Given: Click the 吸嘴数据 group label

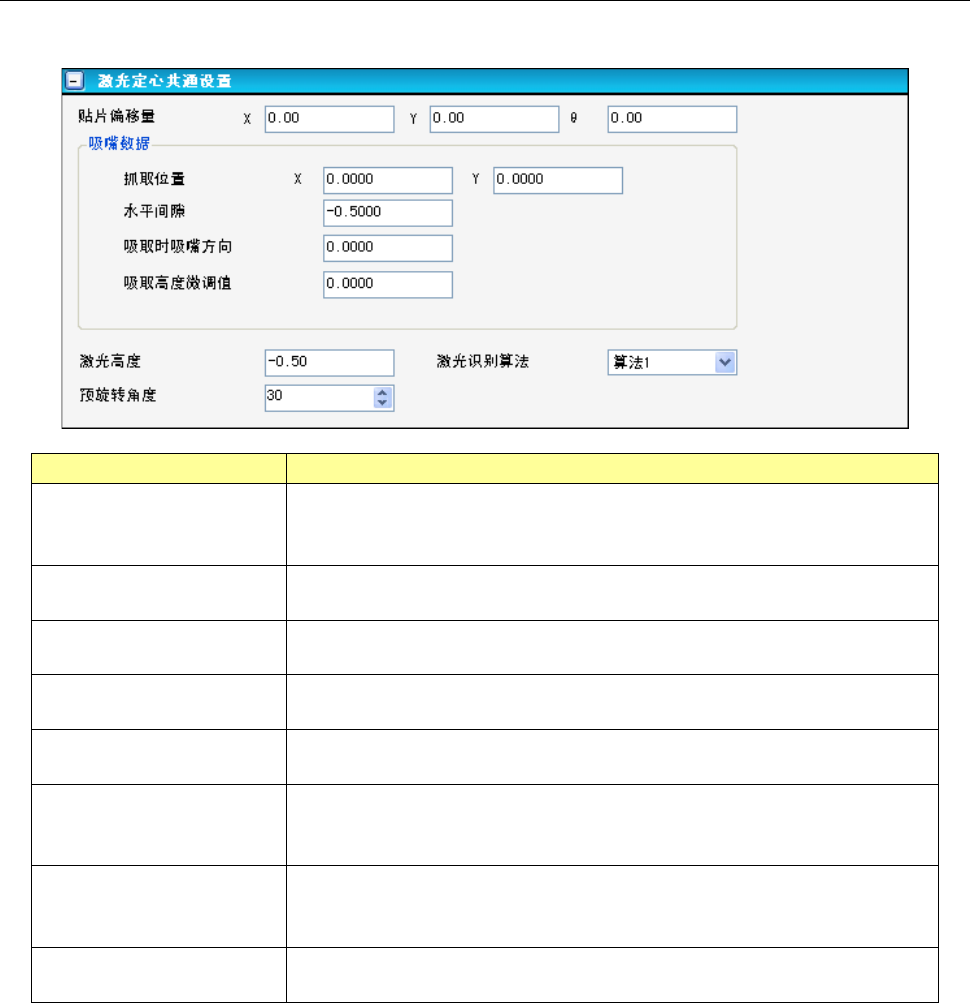Looking at the screenshot, I should pos(119,143).
